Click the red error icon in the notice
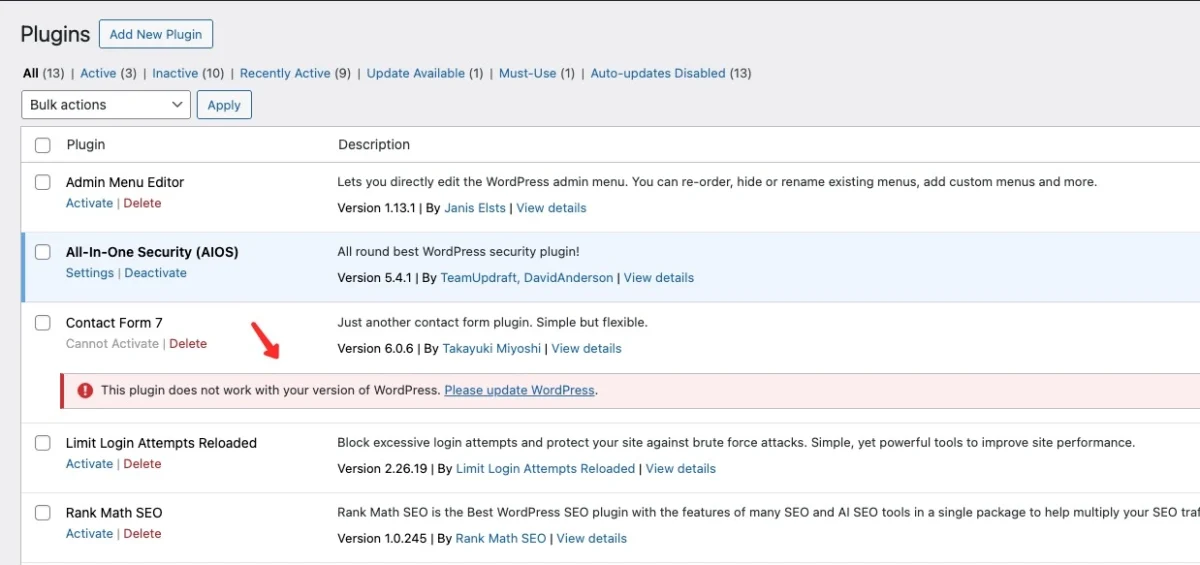This screenshot has height=565, width=1200. point(85,391)
